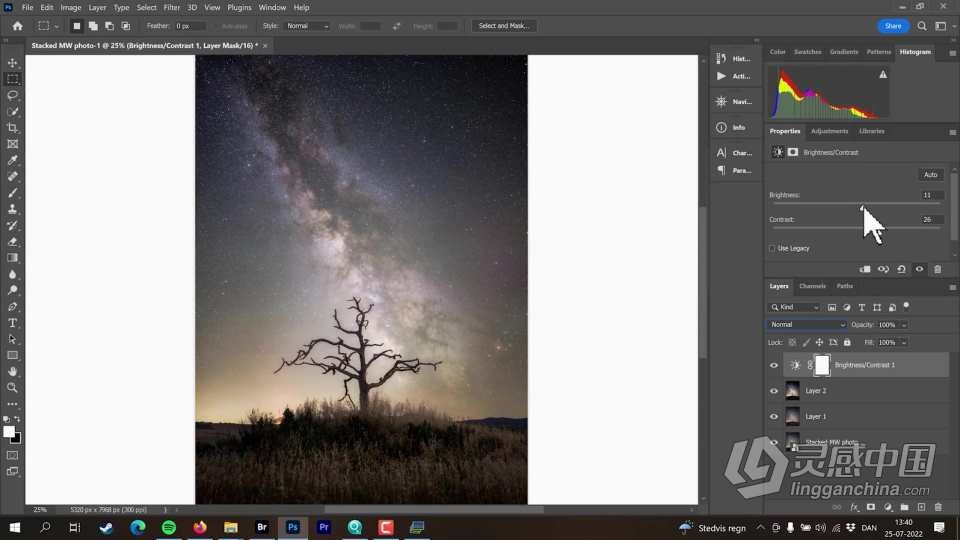Click the histogram cached data warning icon
The width and height of the screenshot is (960, 540).
click(883, 74)
